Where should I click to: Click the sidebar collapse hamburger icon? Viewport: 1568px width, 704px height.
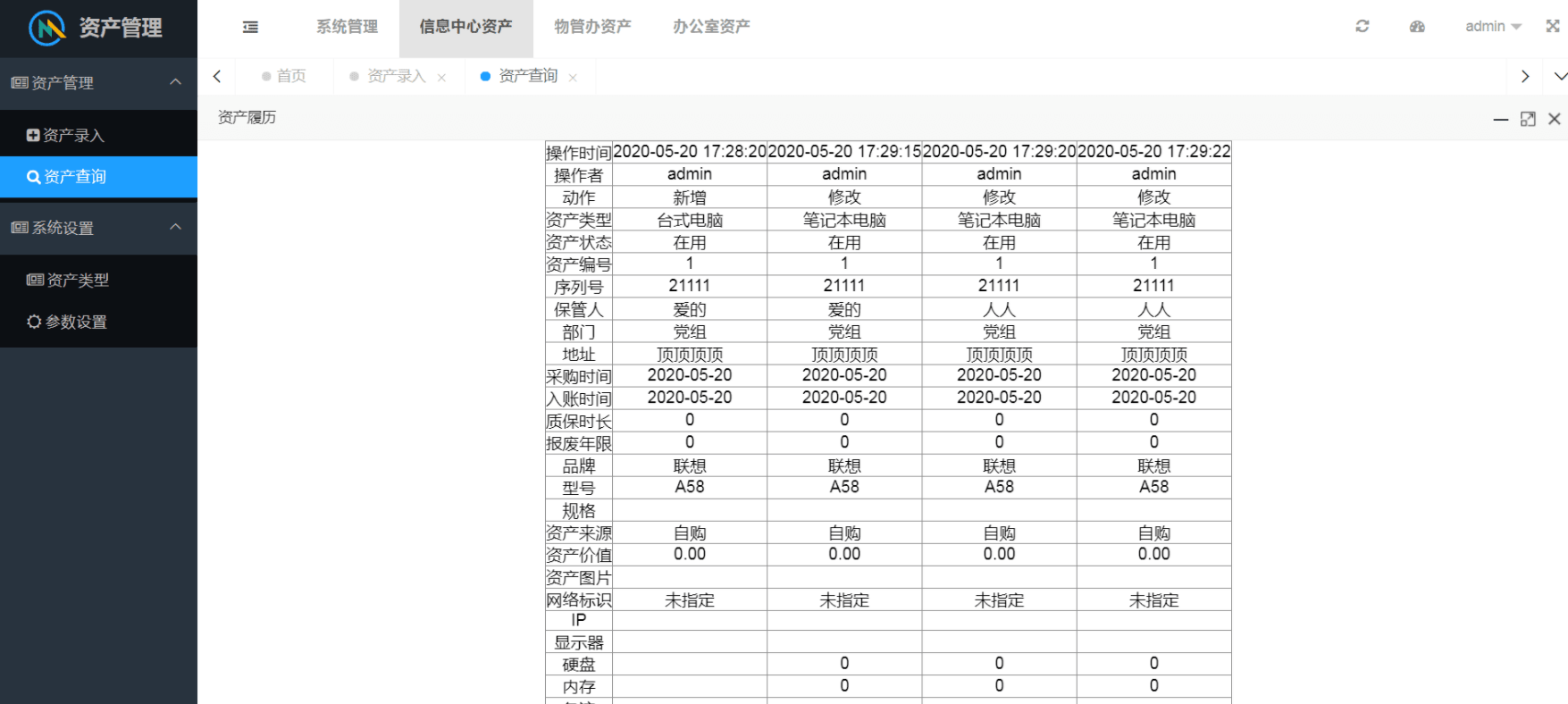pos(250,27)
